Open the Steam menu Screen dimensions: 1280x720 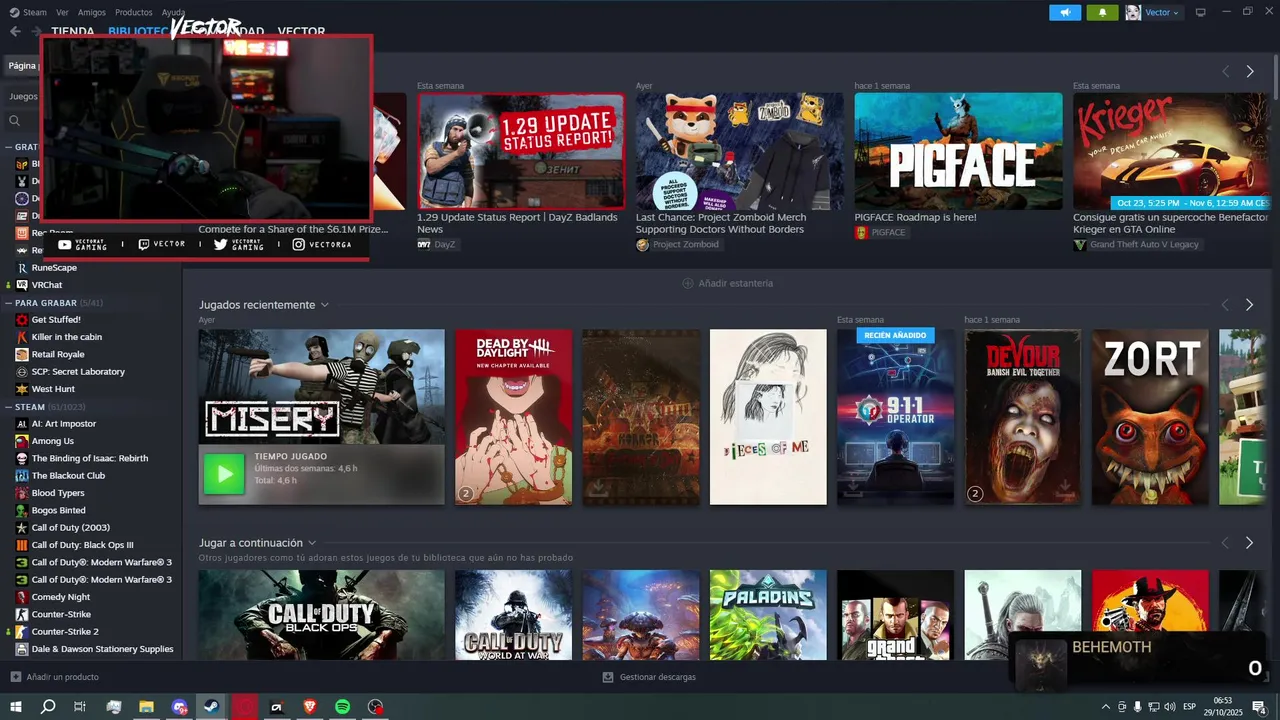coord(35,12)
